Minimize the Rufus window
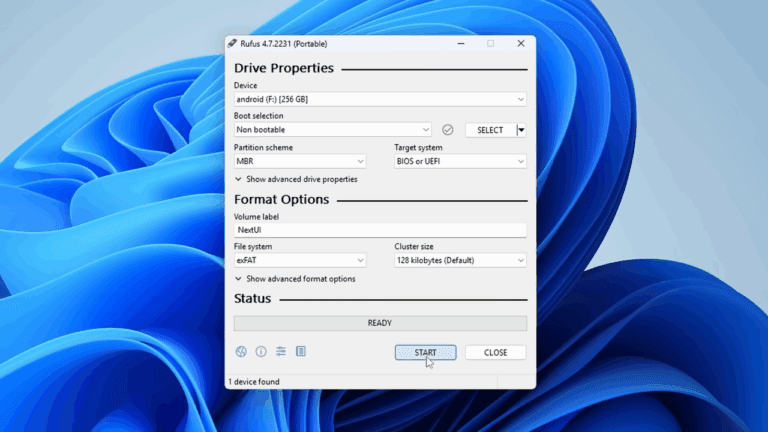 pyautogui.click(x=461, y=44)
